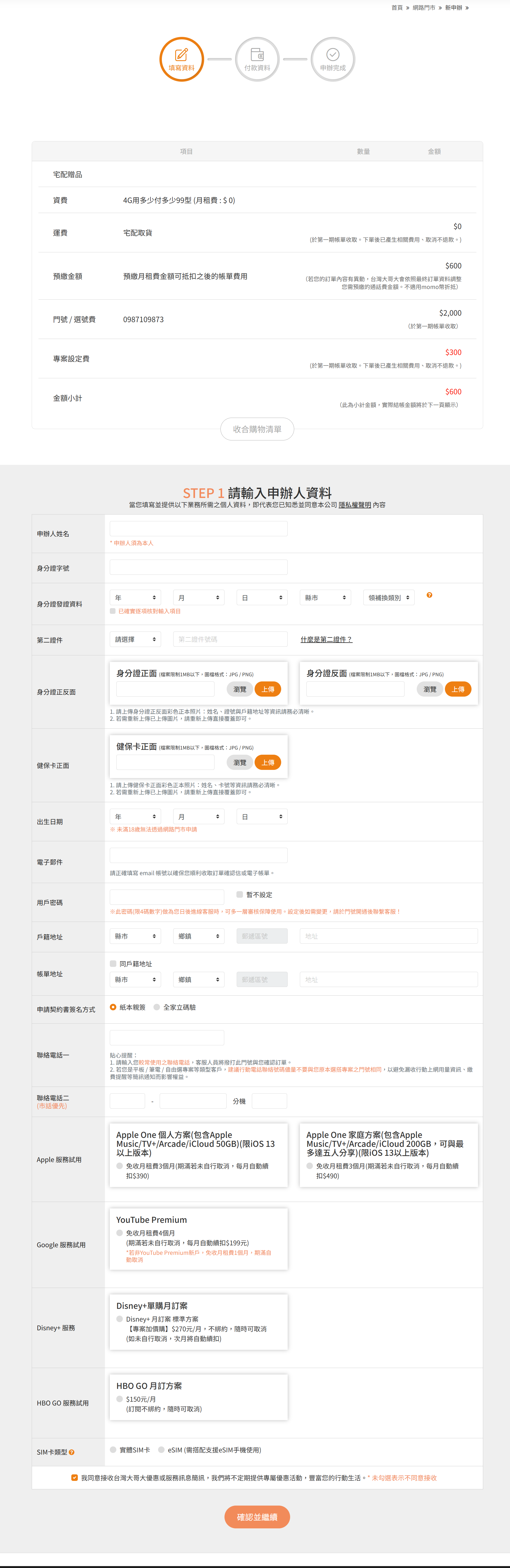The height and width of the screenshot is (1568, 510).
Task: Open the 第二證件 請選擇 dropdown
Action: coord(135,639)
